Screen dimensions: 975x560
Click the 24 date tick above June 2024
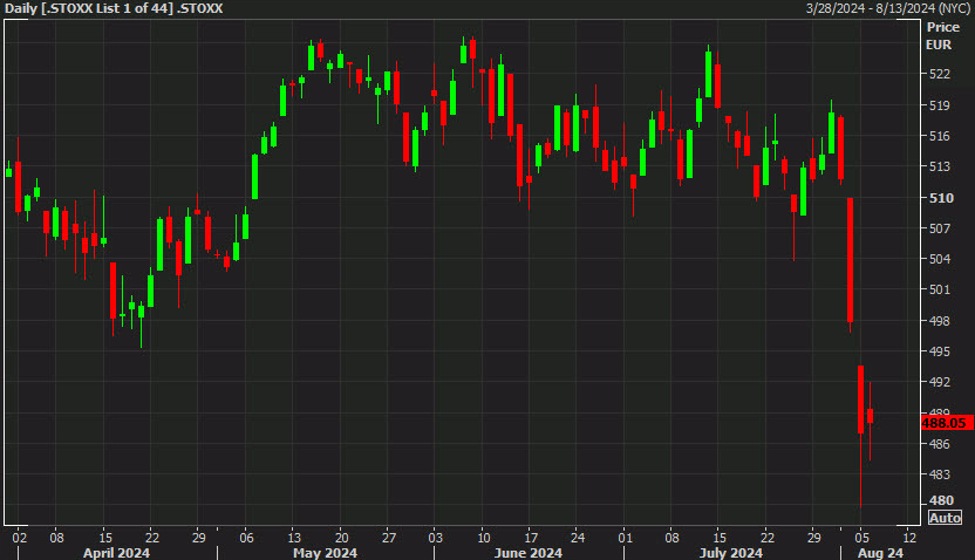coord(578,538)
